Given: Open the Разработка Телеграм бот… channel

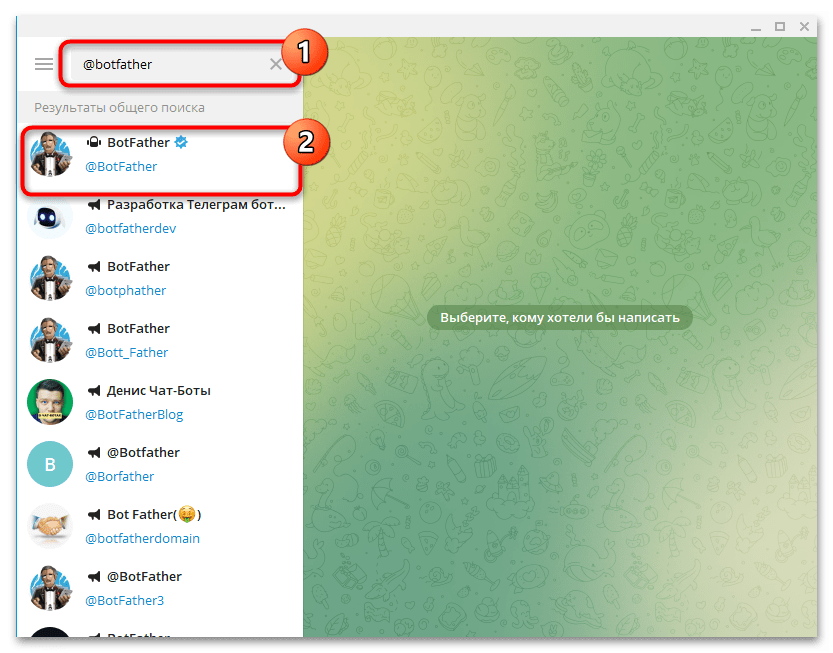Looking at the screenshot, I should [196, 205].
